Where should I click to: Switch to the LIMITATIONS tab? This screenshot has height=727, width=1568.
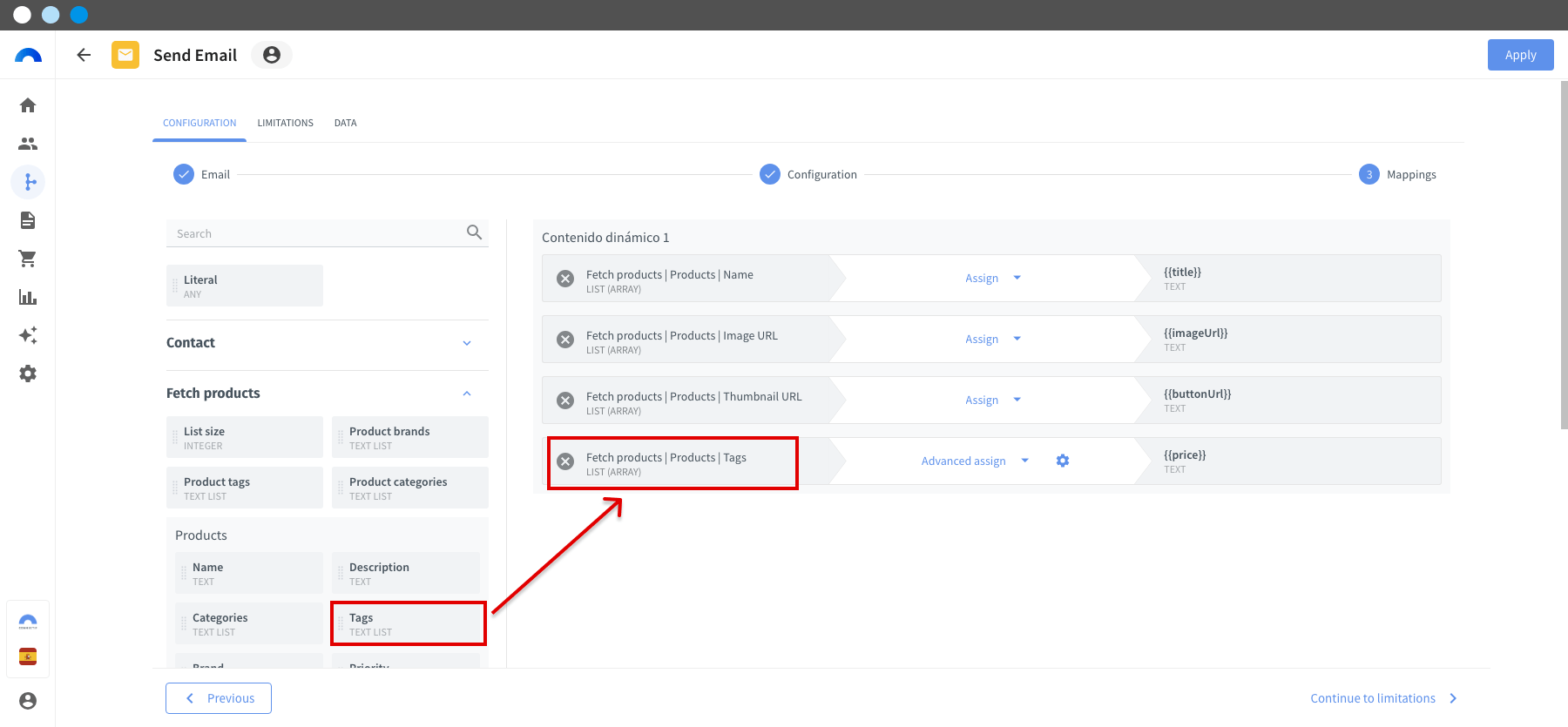point(285,123)
